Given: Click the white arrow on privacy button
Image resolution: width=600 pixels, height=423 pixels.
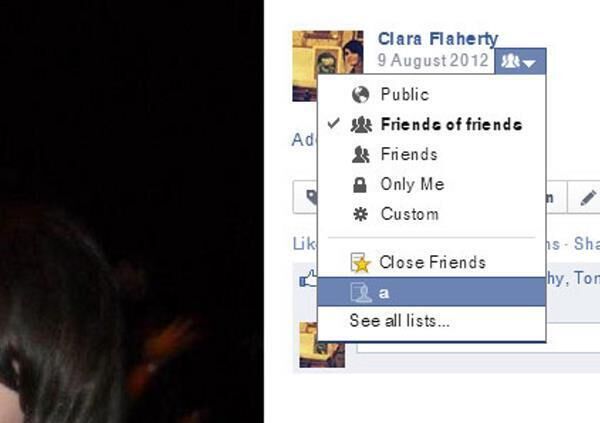Looking at the screenshot, I should [x=529, y=63].
